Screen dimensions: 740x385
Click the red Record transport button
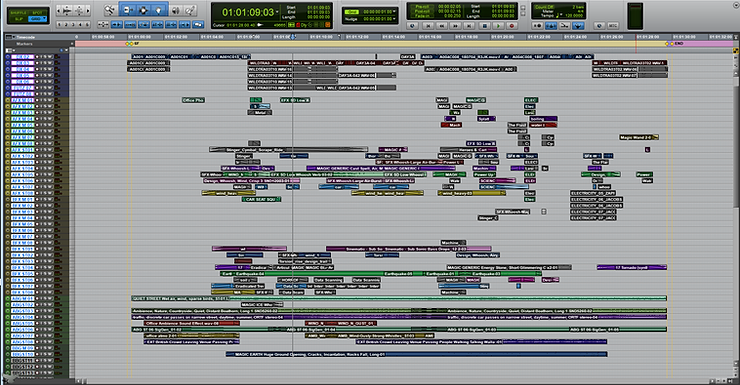click(512, 25)
